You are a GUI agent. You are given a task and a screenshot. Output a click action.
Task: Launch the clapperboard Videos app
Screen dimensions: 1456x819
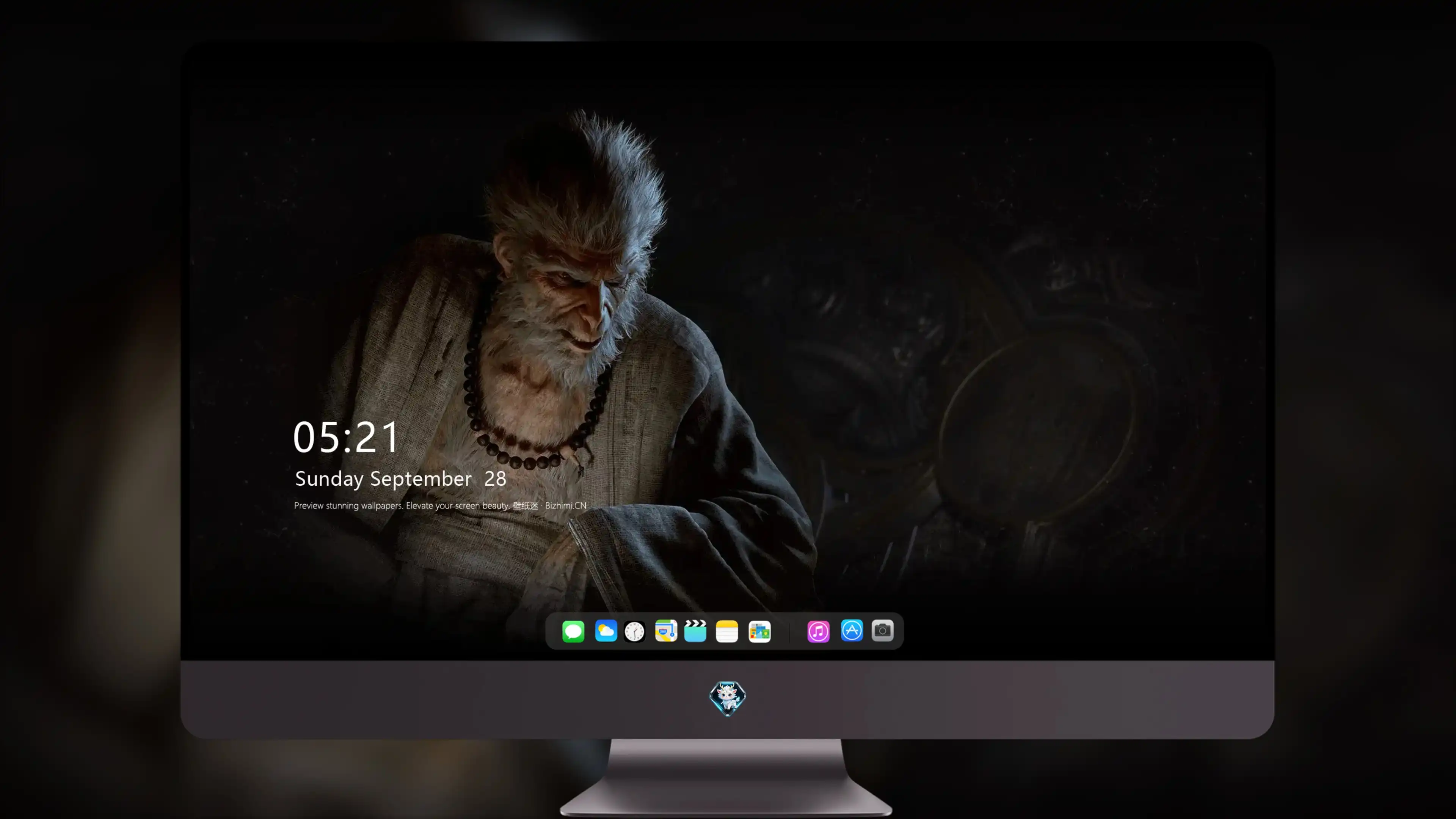695,631
